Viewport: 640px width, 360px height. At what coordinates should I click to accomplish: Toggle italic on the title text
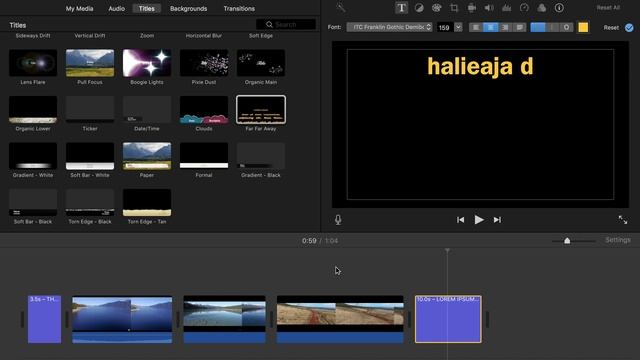(x=552, y=27)
